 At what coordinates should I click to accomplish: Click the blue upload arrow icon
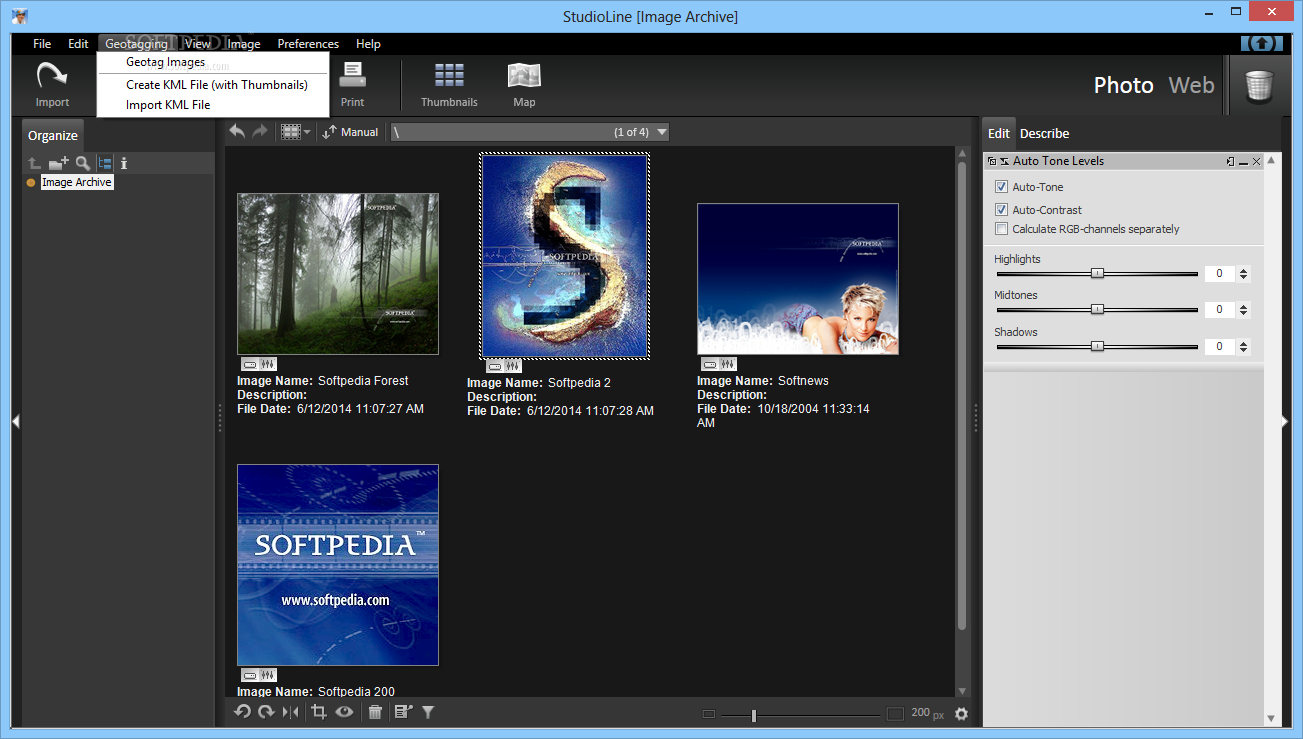click(x=1261, y=44)
